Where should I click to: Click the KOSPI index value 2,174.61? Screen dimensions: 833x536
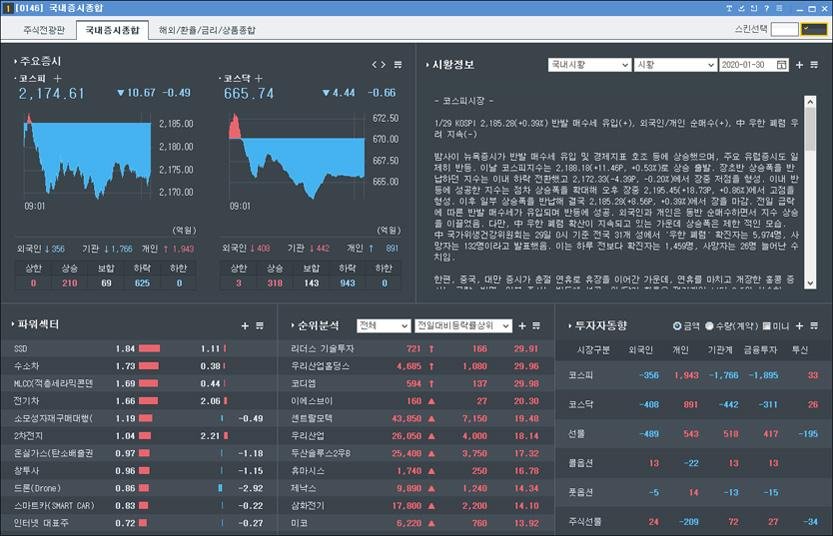click(x=51, y=94)
